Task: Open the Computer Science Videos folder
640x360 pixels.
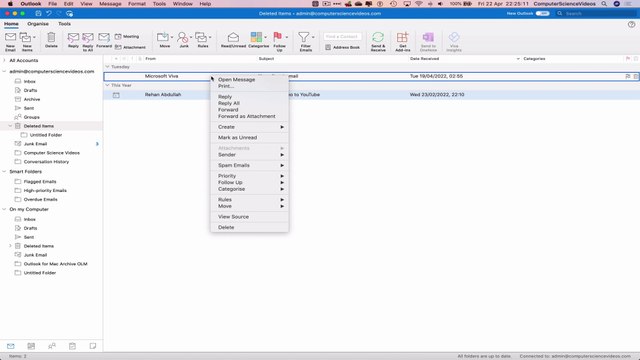Action: 51,153
